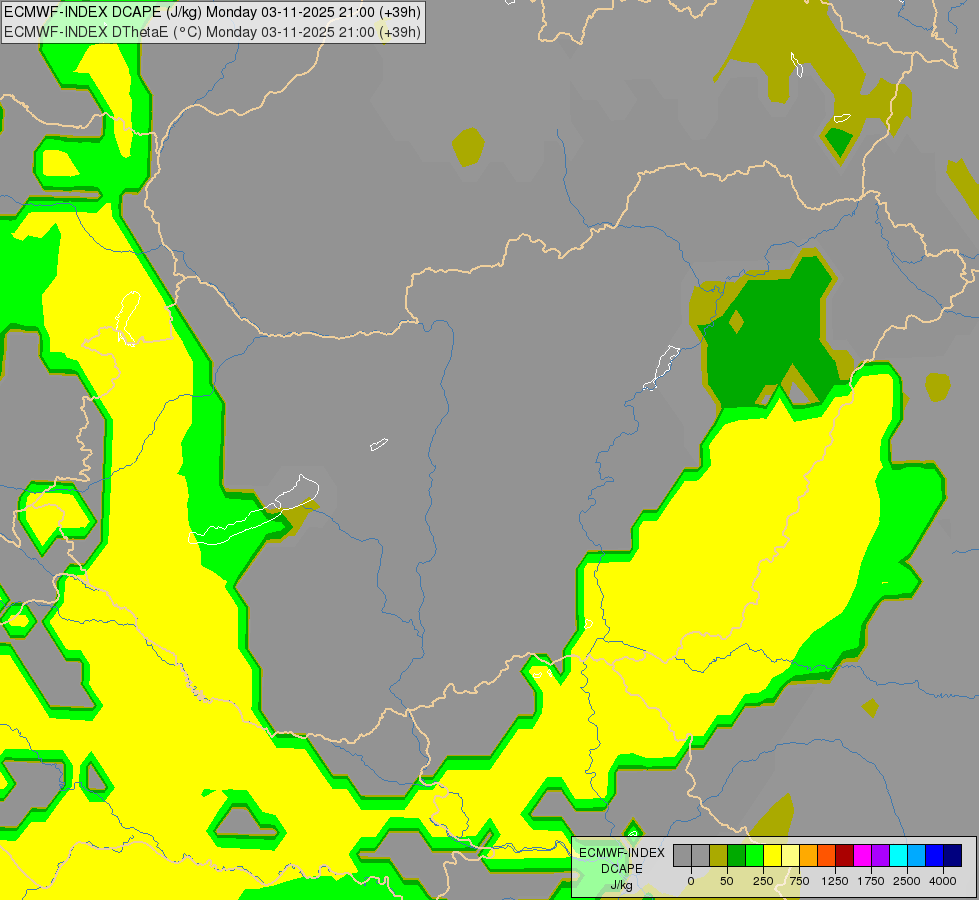Click the legend value 1750
979x900 pixels.
[x=871, y=881]
